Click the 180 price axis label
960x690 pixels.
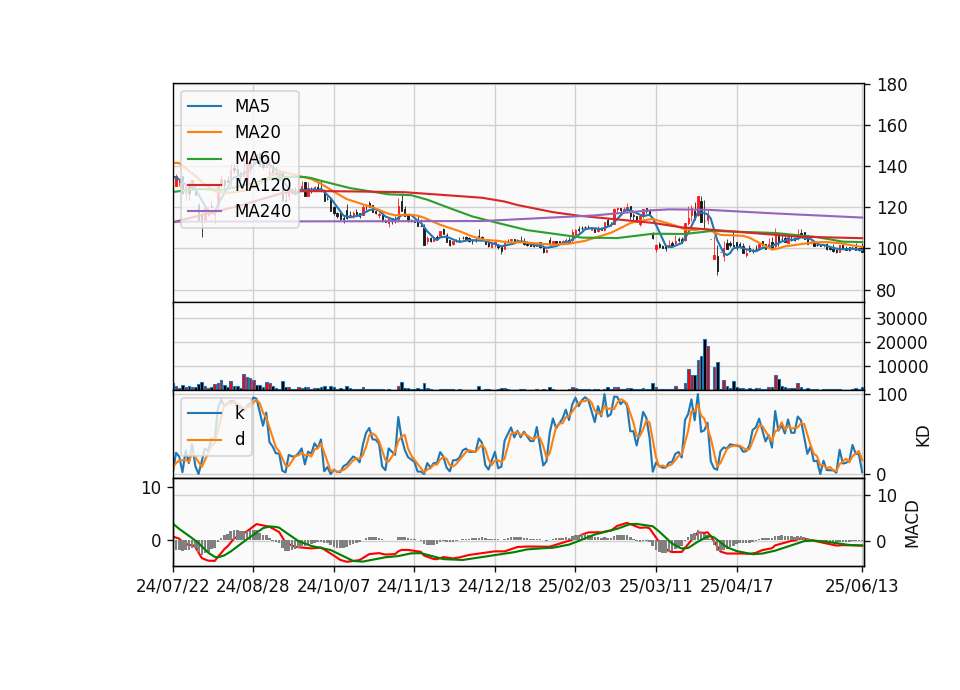pyautogui.click(x=891, y=85)
